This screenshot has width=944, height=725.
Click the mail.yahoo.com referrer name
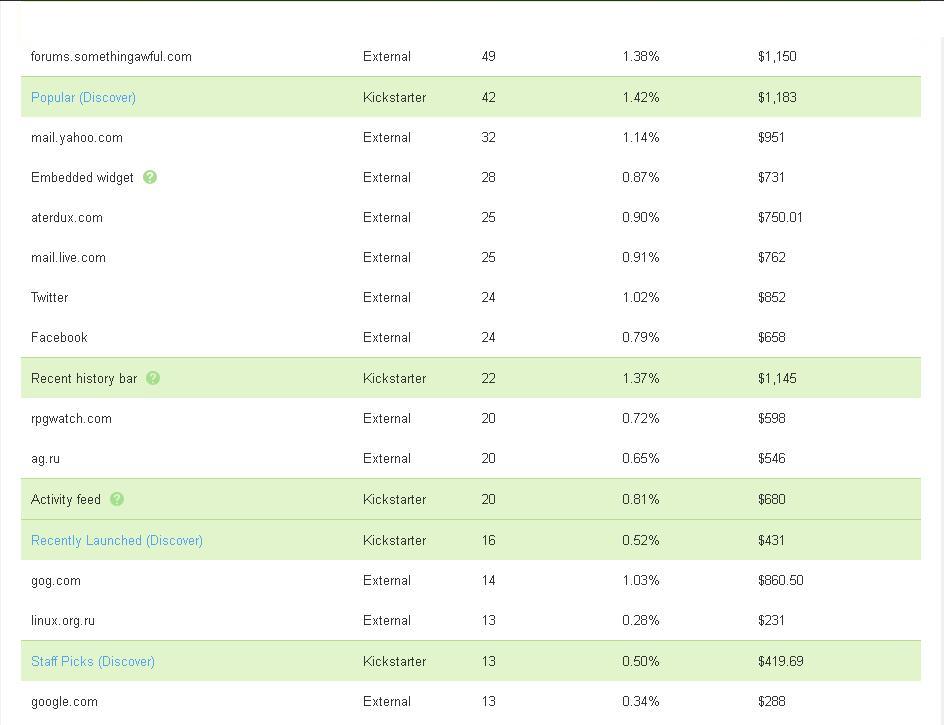coord(77,137)
